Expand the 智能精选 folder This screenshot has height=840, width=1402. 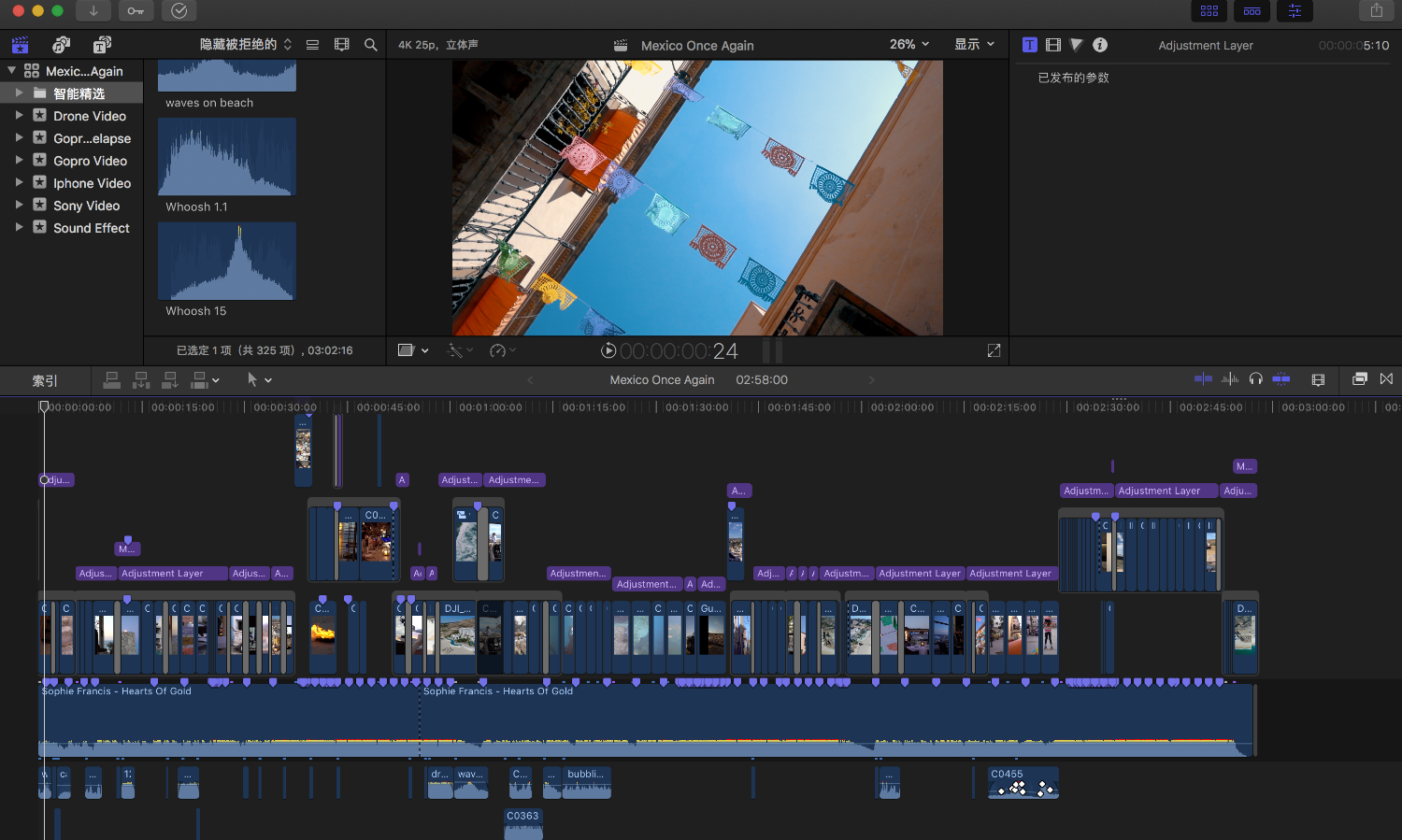pyautogui.click(x=19, y=93)
